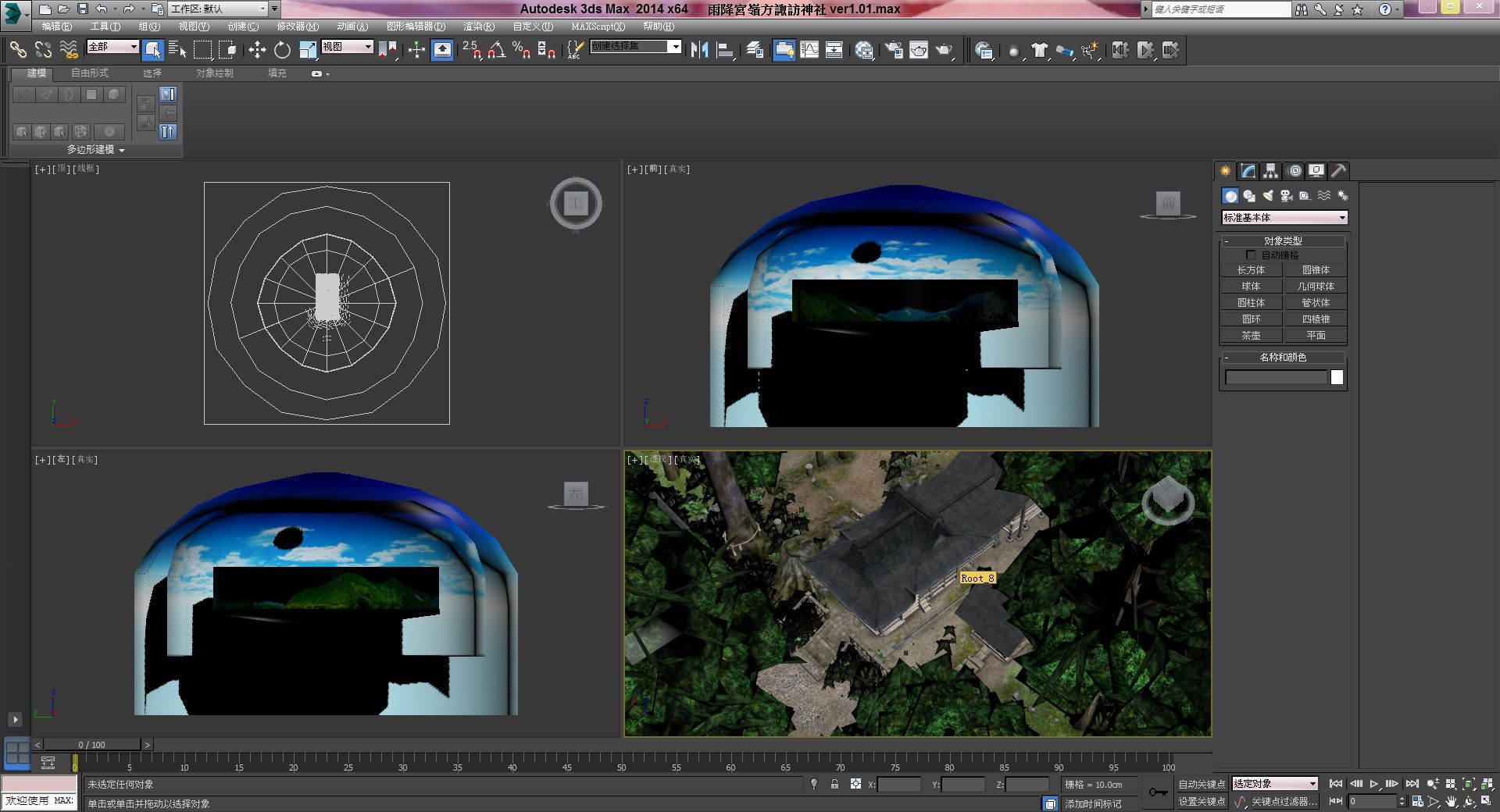
Task: Open the Curve Editor icon
Action: coord(809,50)
